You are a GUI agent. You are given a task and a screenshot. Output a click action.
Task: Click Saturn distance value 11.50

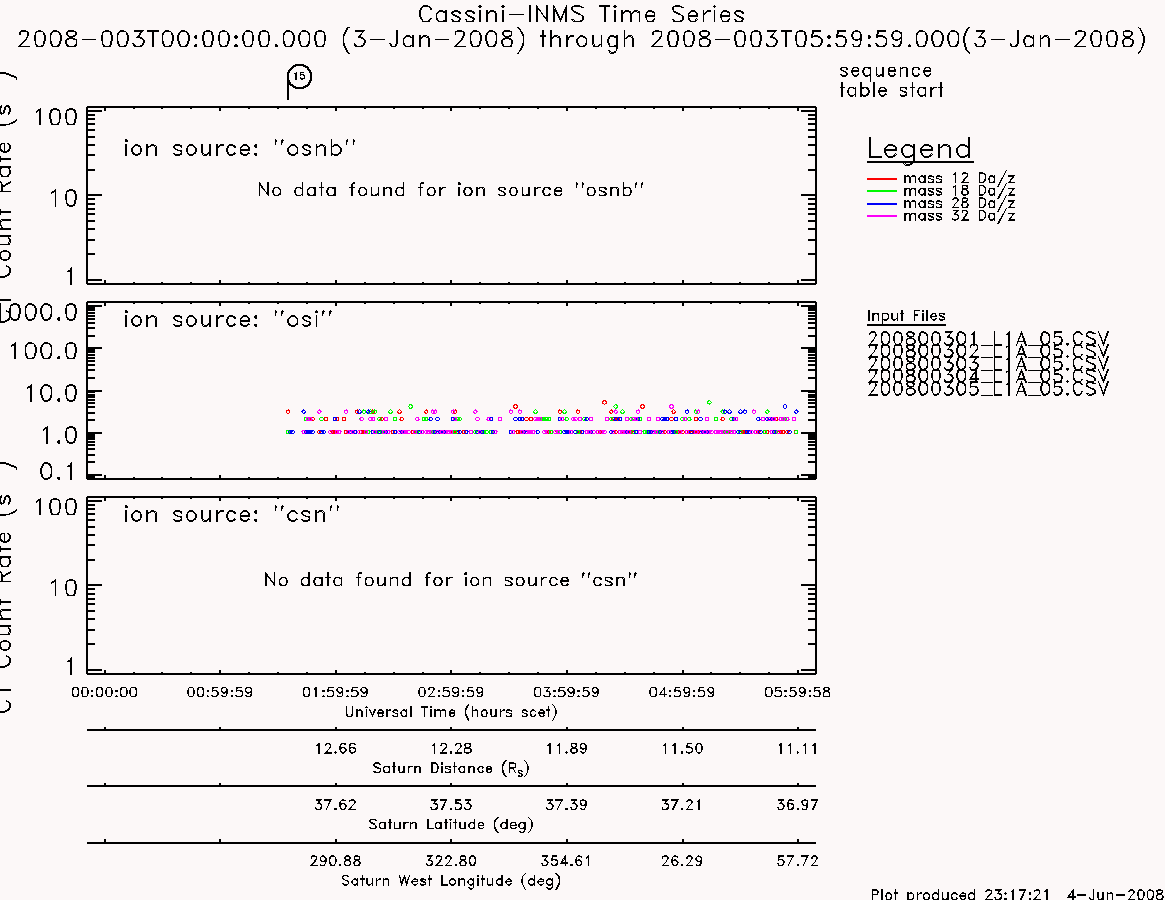(x=682, y=748)
